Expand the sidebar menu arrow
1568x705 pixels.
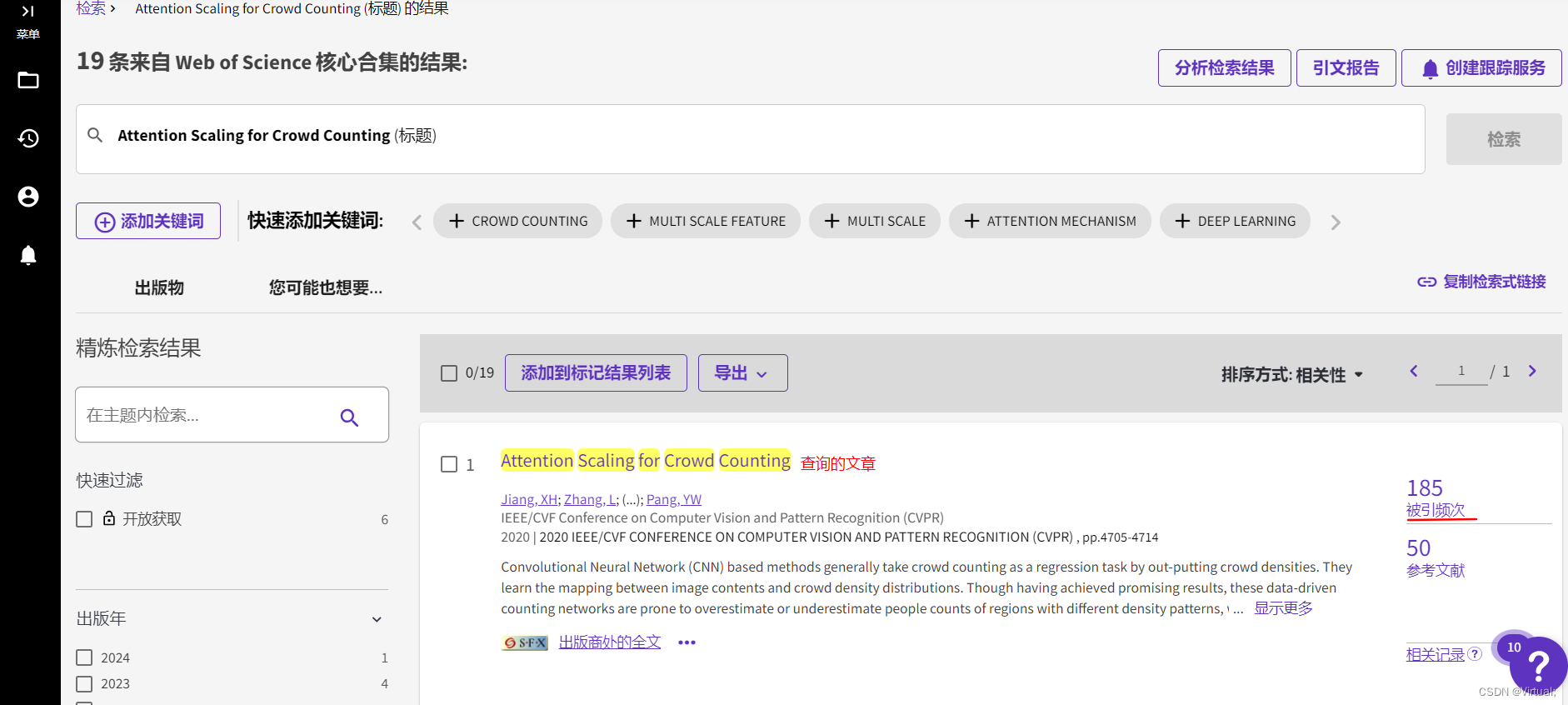pyautogui.click(x=27, y=12)
